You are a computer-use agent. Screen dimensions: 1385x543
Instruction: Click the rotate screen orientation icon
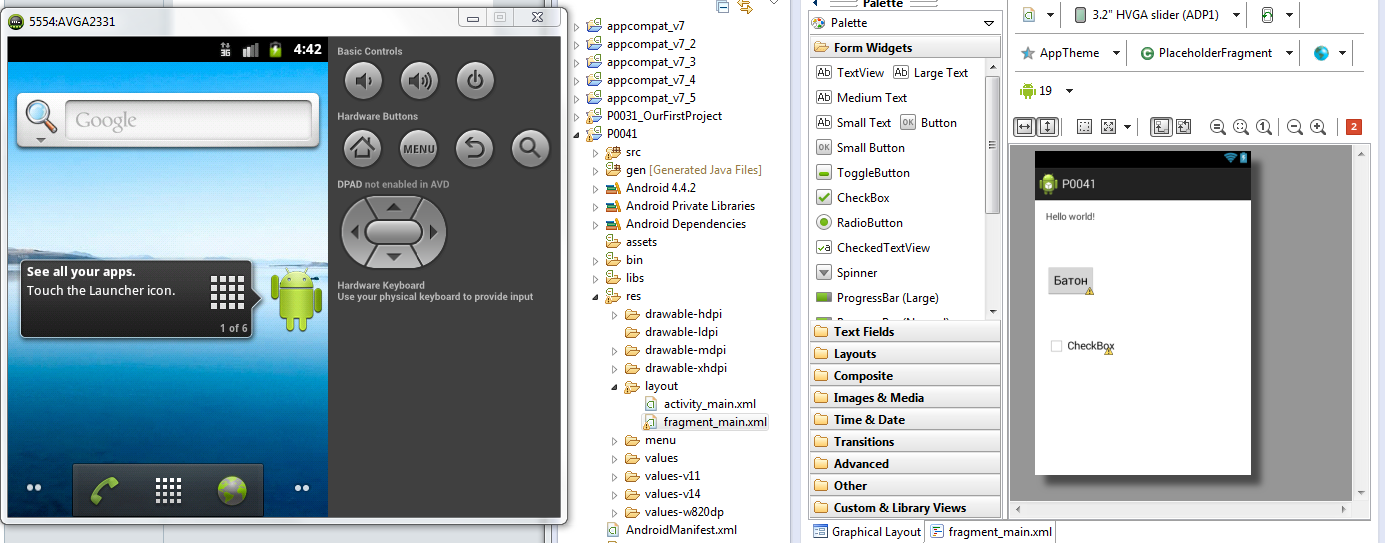point(1268,15)
